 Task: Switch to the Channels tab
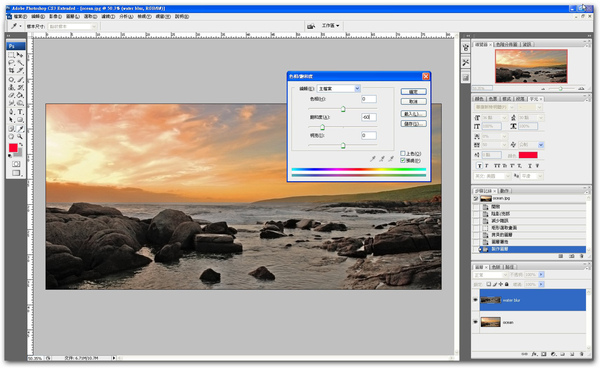496,267
